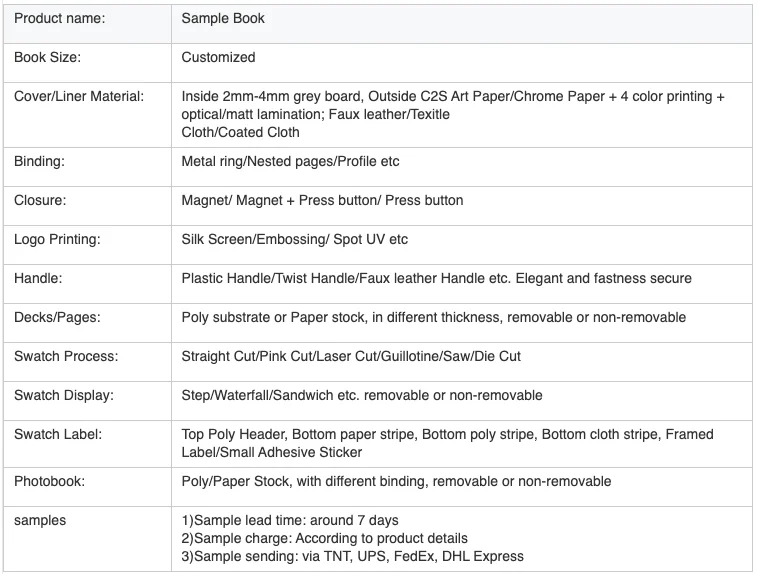
Task: Click the 'Logo Printing:' label
Action: tap(57, 239)
